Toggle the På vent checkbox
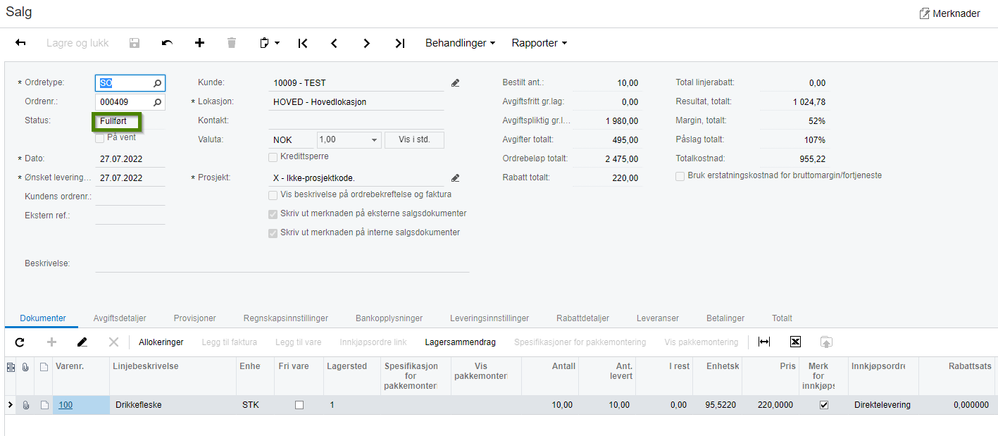This screenshot has width=998, height=436. tap(99, 137)
